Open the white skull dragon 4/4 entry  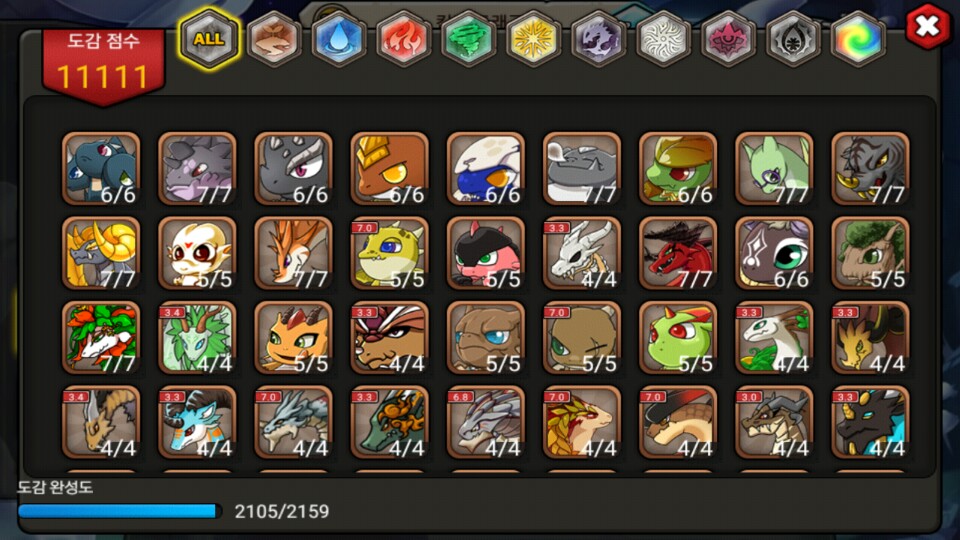point(582,253)
